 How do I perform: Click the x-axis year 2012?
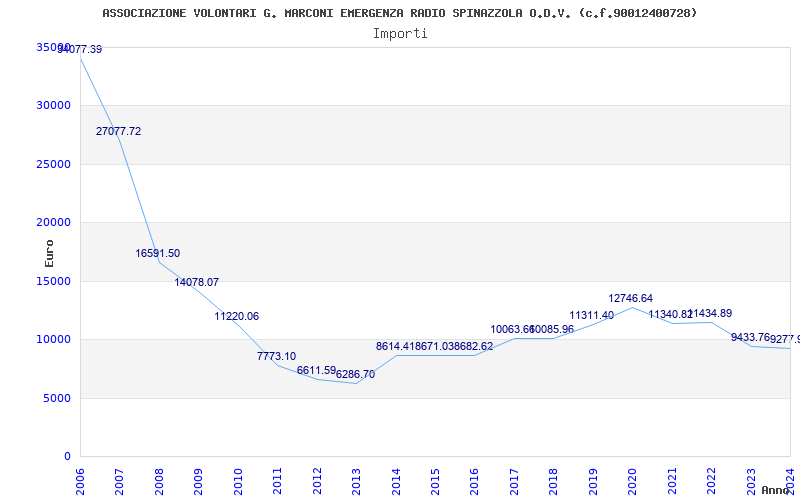[317, 481]
